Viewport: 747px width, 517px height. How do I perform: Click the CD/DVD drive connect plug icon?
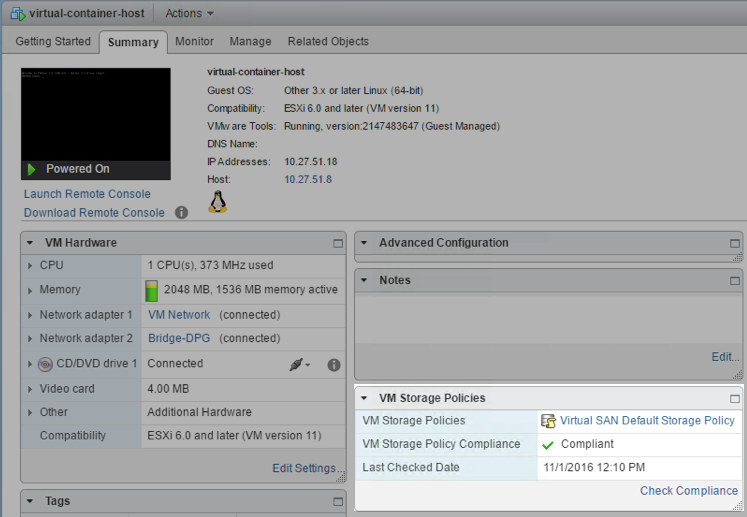(x=297, y=365)
